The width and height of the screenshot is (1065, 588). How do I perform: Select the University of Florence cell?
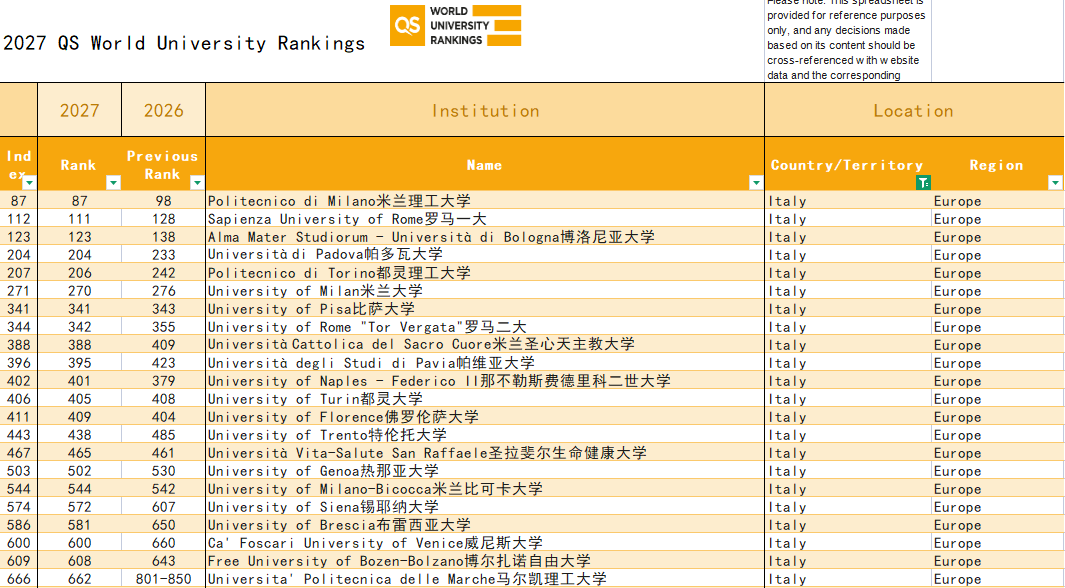coord(485,417)
